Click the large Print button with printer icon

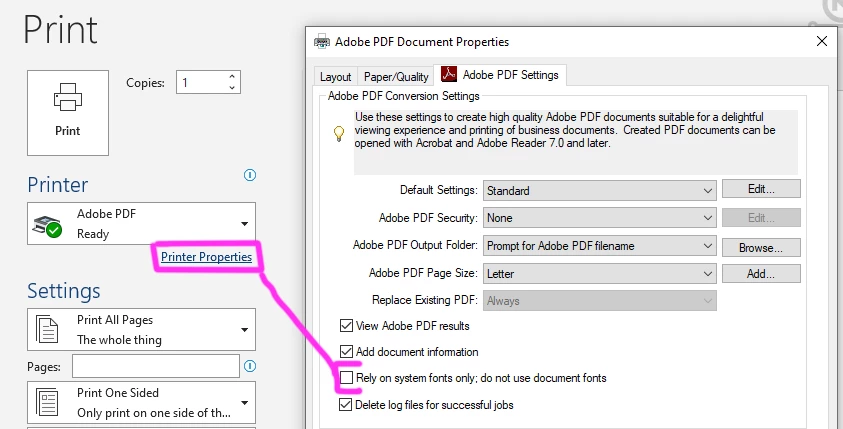click(68, 113)
